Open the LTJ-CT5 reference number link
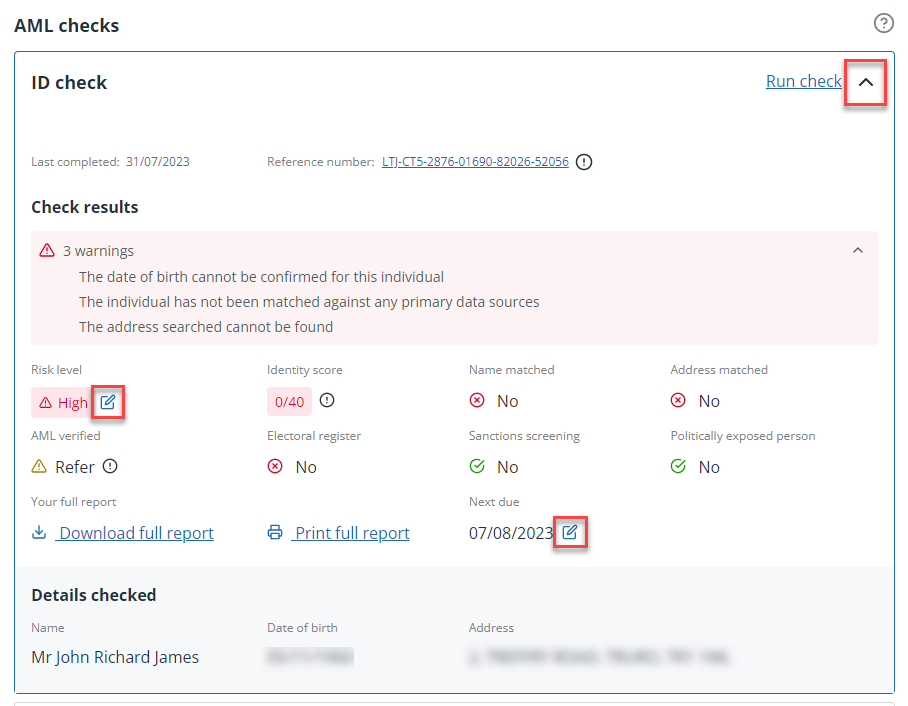Image resolution: width=908 pixels, height=706 pixels. tap(475, 162)
